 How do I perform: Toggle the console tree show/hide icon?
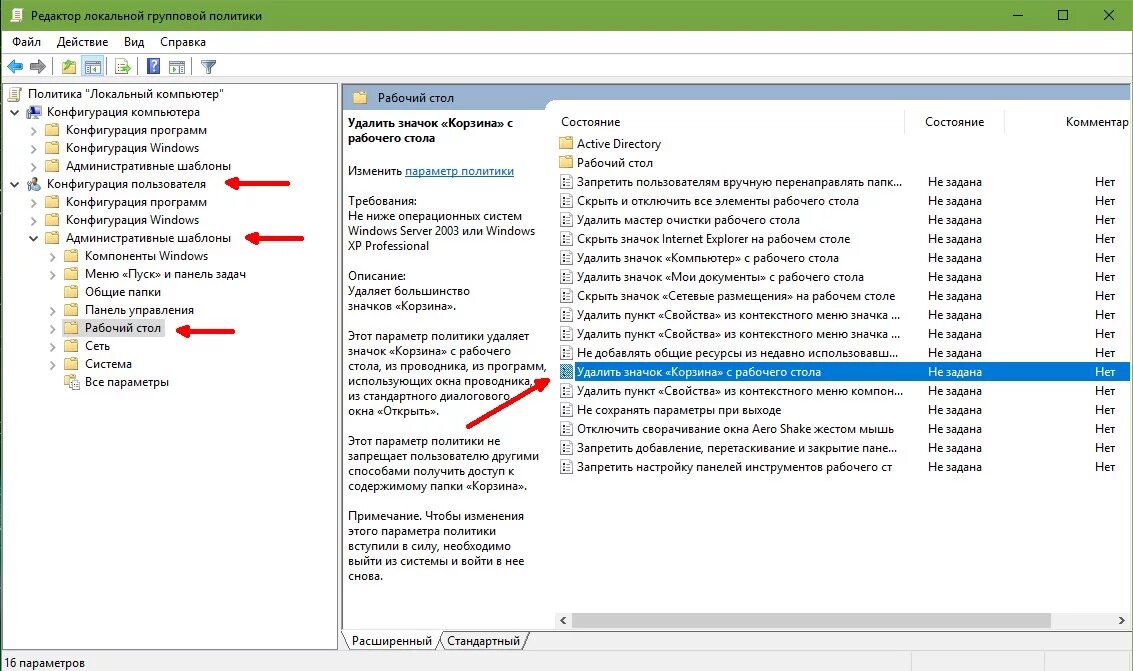tap(92, 67)
